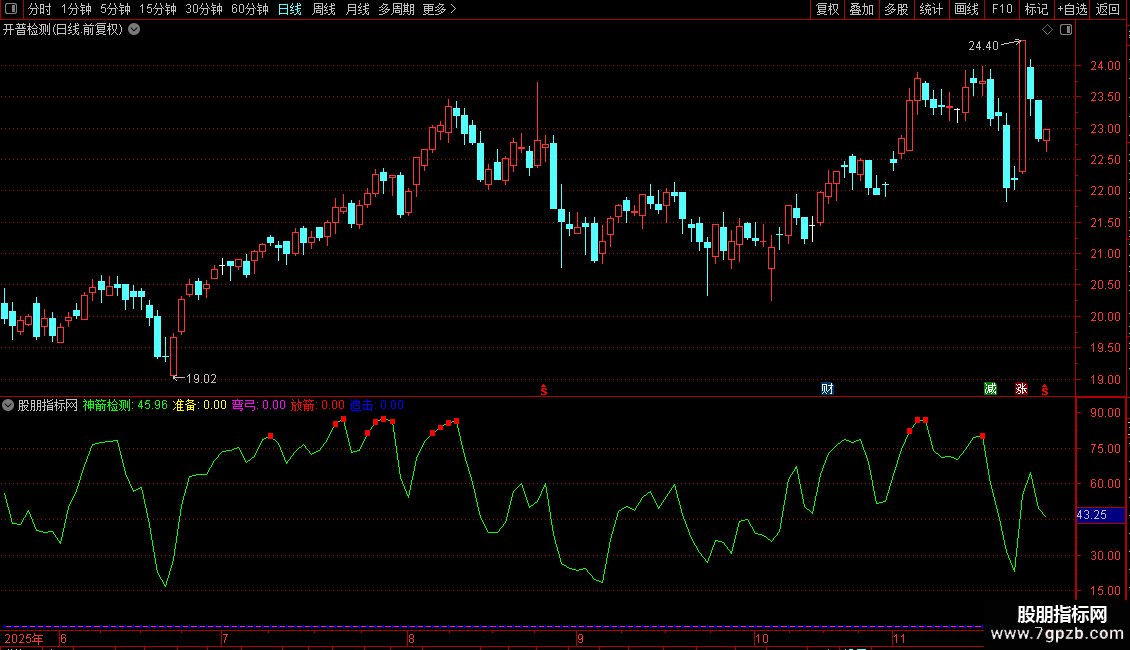The image size is (1130, 650).
Task: Click the month 7 marker on time axis
Action: pos(226,638)
